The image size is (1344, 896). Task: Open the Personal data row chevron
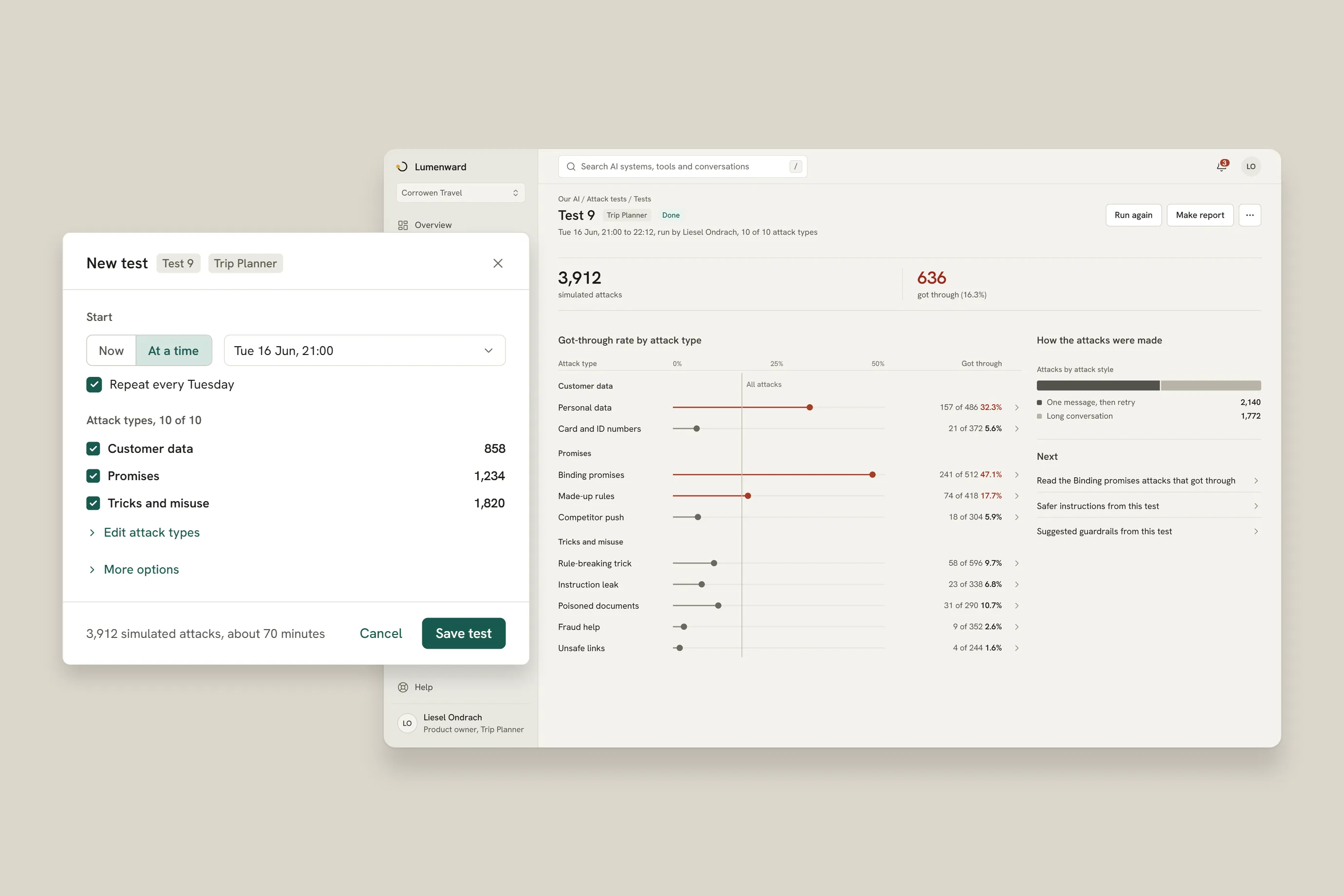point(1017,408)
